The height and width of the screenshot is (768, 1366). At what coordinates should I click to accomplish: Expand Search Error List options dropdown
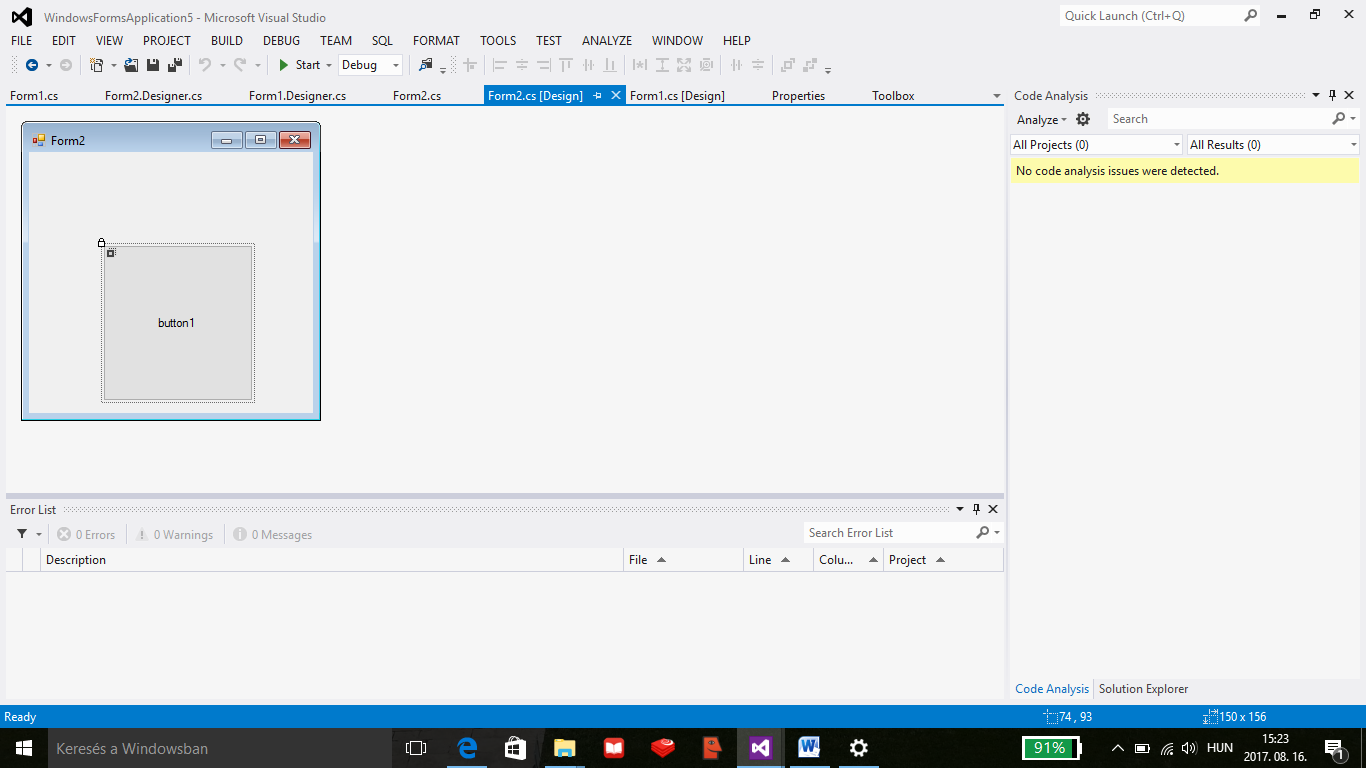[x=997, y=533]
